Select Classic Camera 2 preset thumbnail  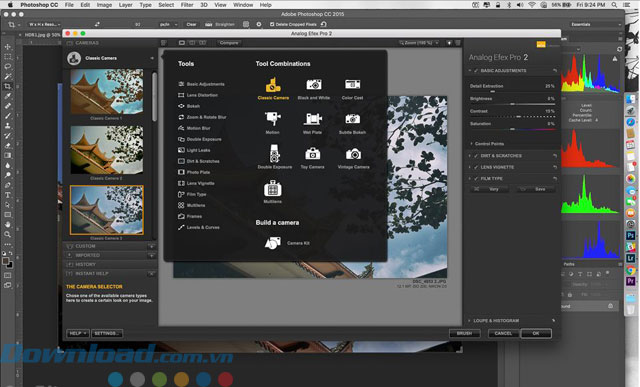[107, 150]
